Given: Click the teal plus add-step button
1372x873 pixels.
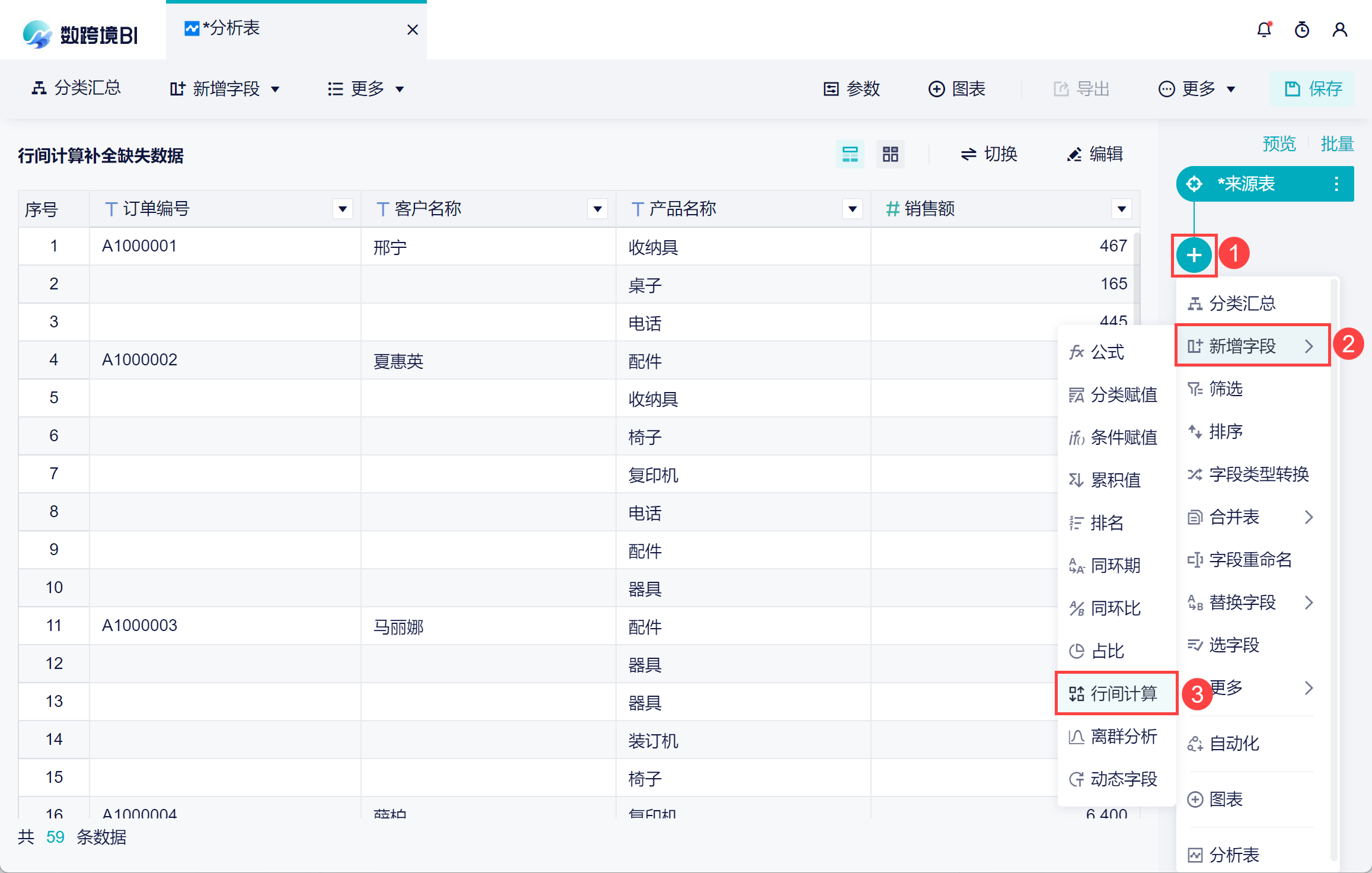Looking at the screenshot, I should coord(1194,256).
